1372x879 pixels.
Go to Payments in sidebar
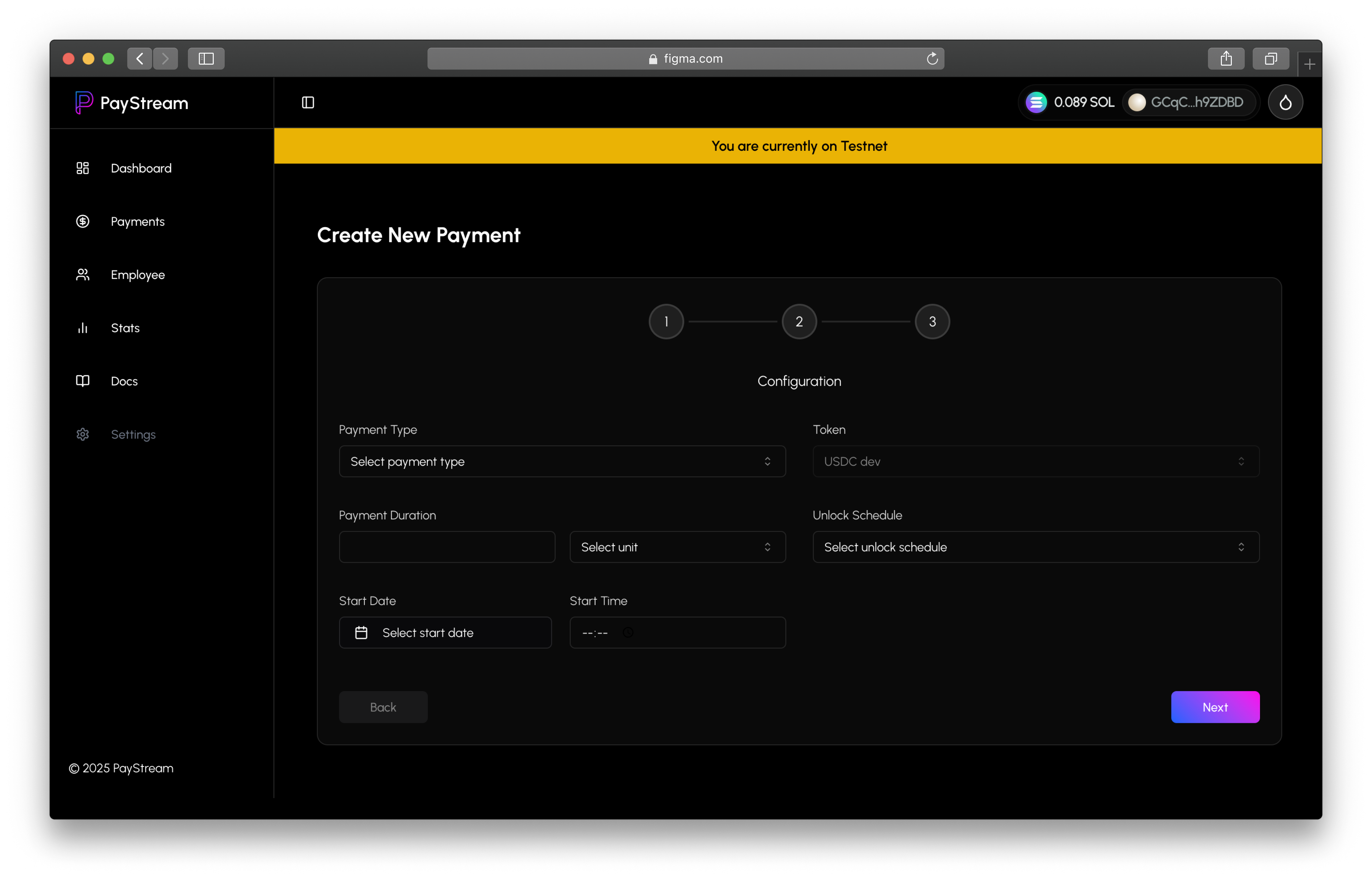pos(137,221)
